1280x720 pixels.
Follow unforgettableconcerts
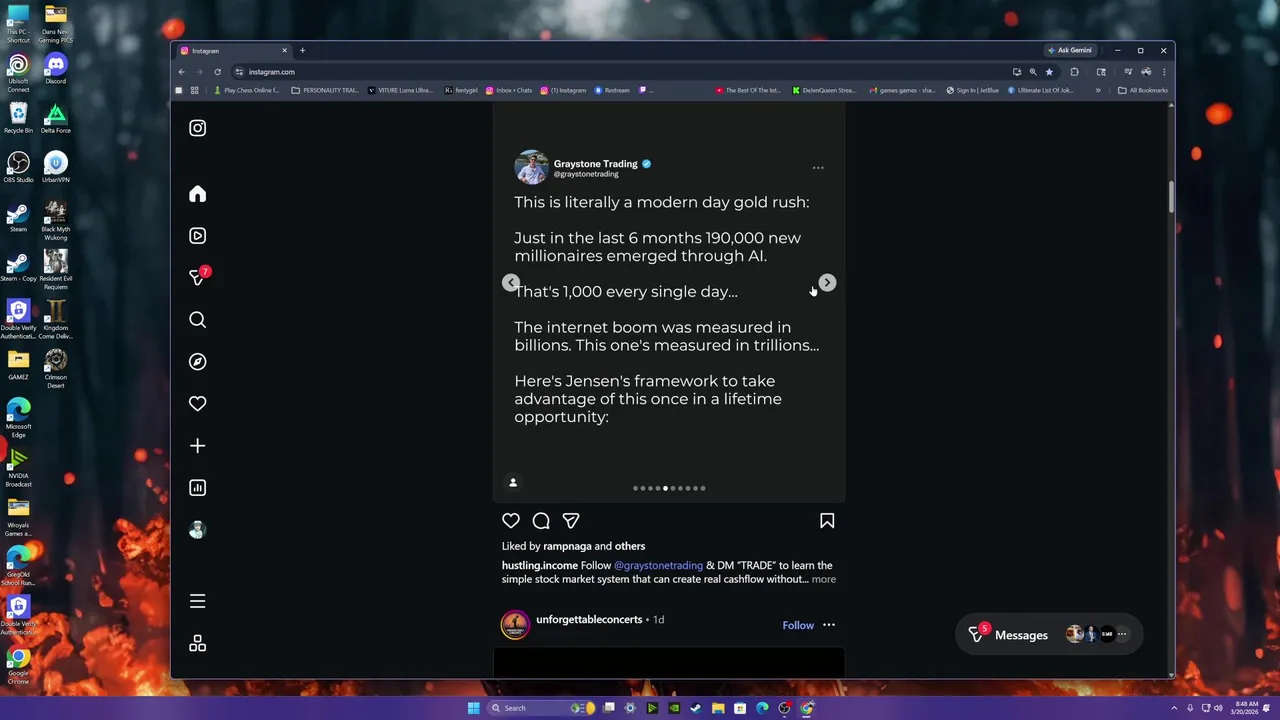tap(798, 625)
